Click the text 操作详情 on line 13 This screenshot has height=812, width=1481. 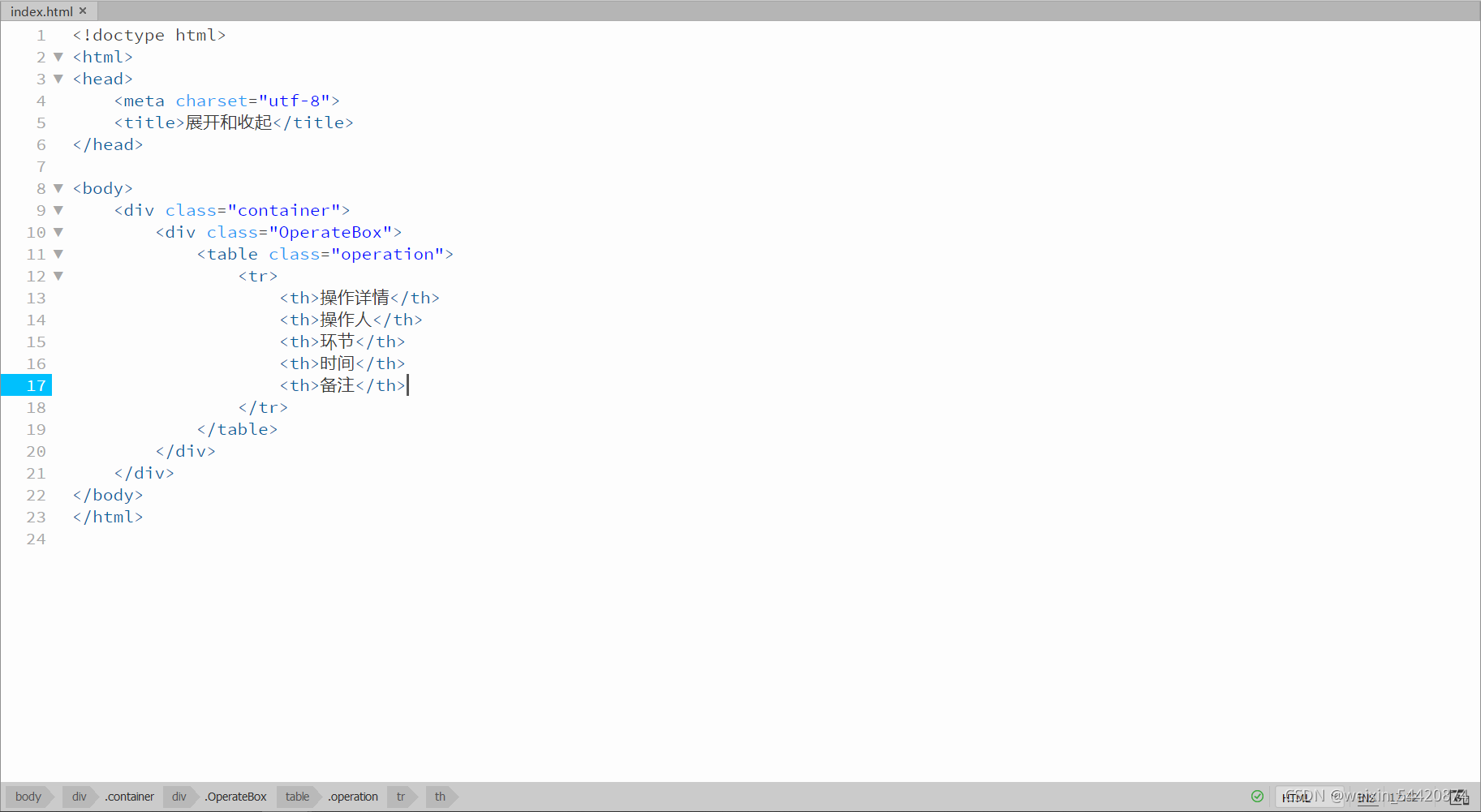coord(355,298)
